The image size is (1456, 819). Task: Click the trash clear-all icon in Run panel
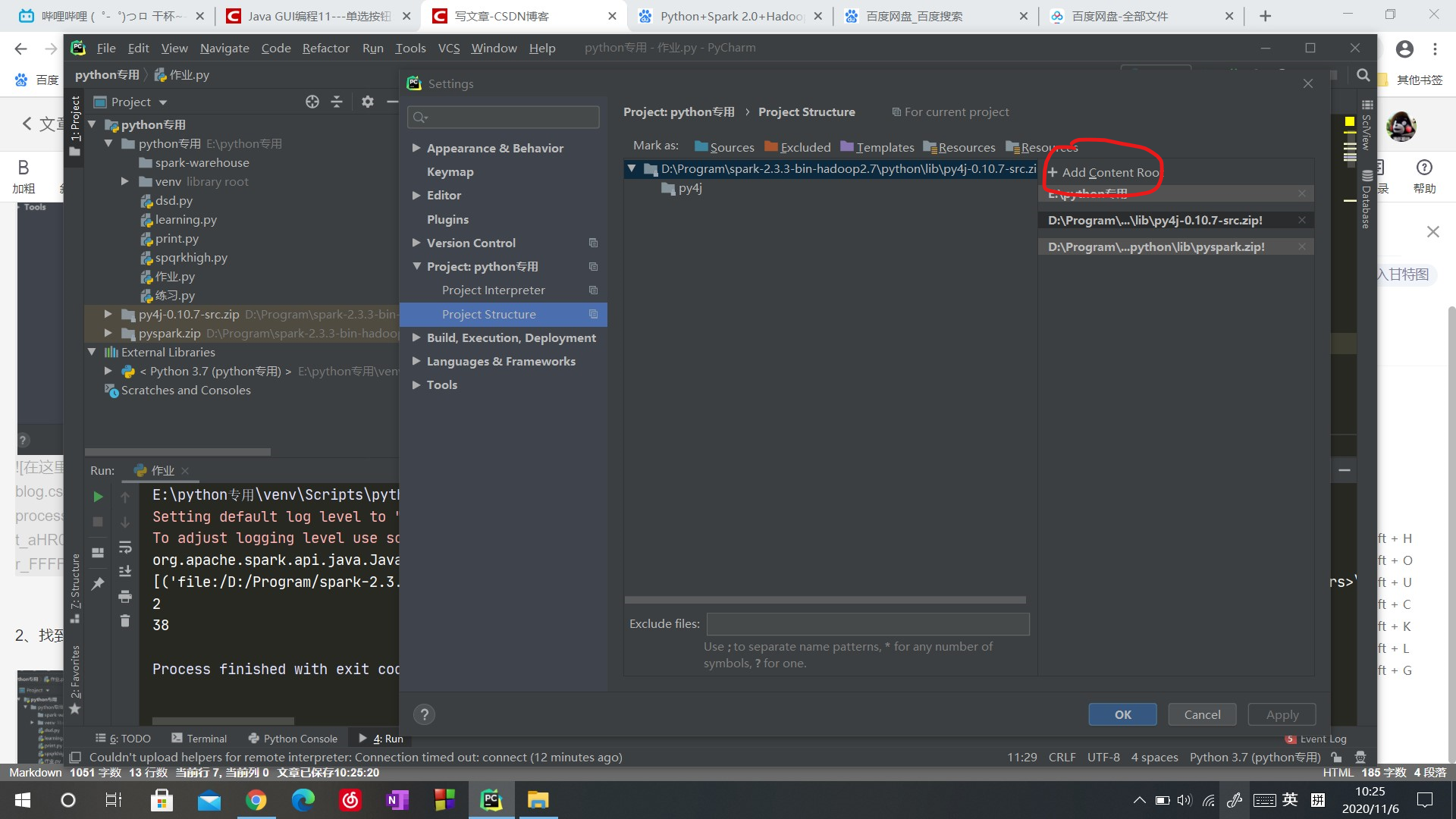tap(125, 621)
